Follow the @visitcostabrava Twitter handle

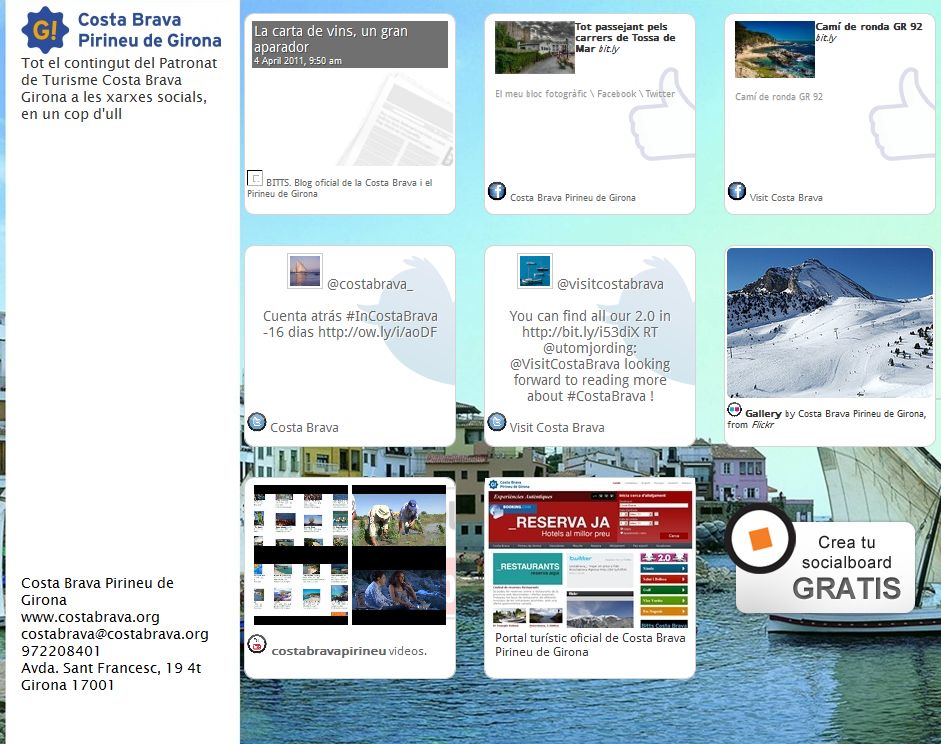point(610,284)
